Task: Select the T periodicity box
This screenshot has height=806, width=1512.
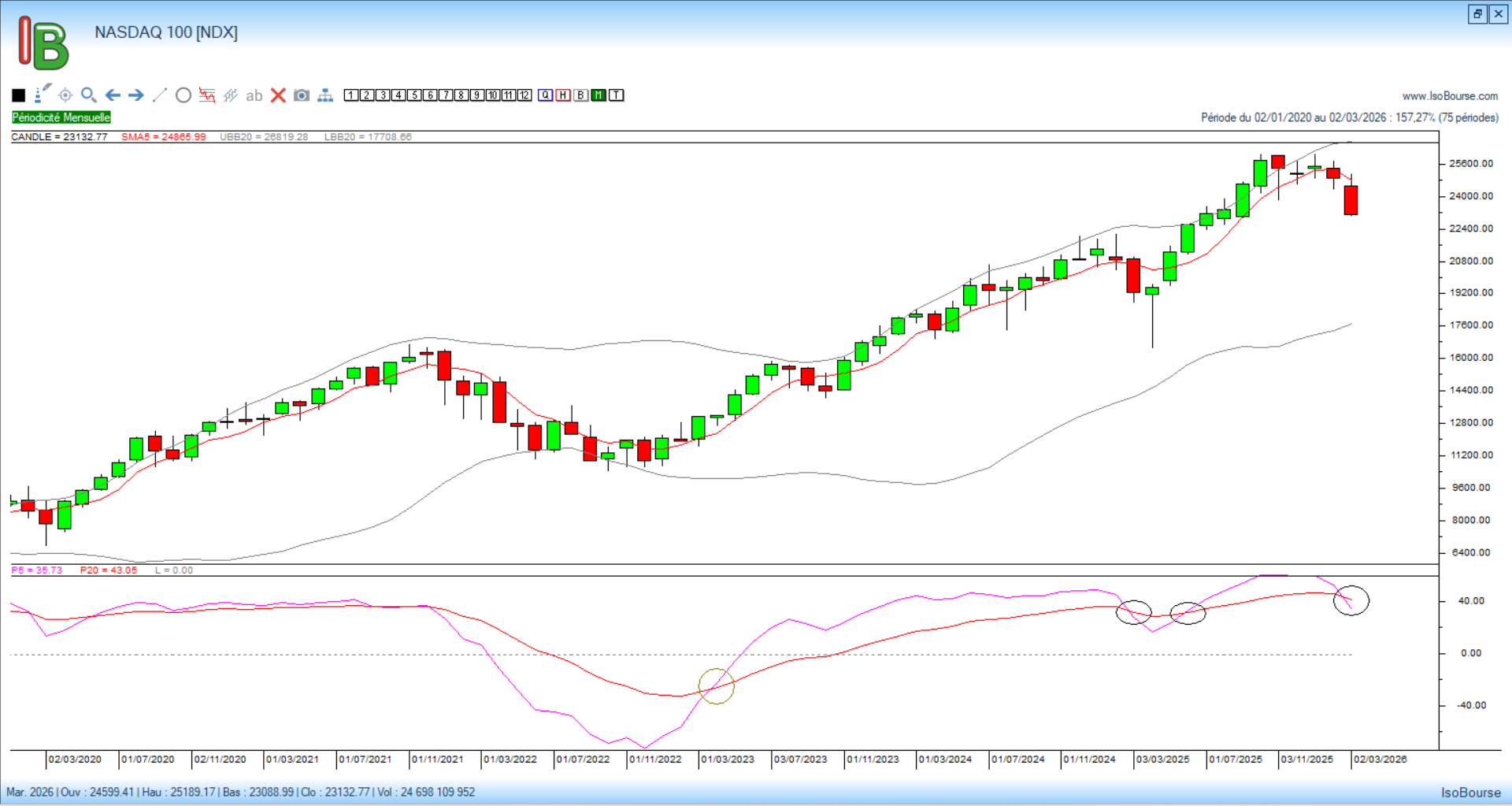Action: coord(617,95)
